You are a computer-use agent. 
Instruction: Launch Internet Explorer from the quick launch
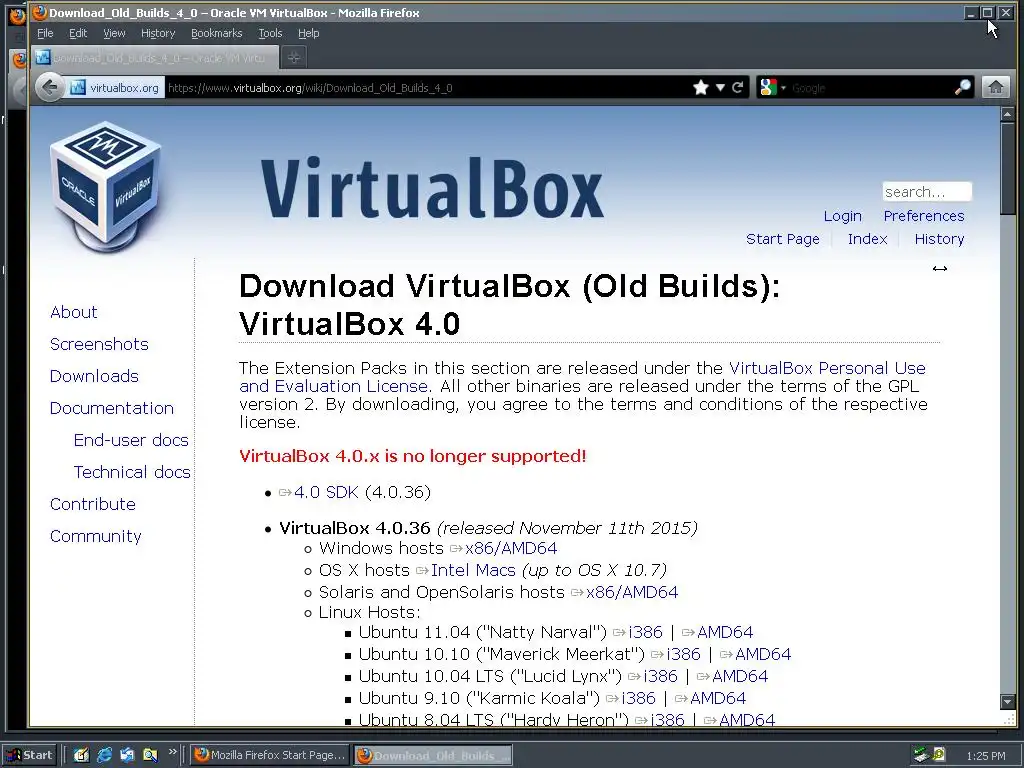(x=104, y=755)
